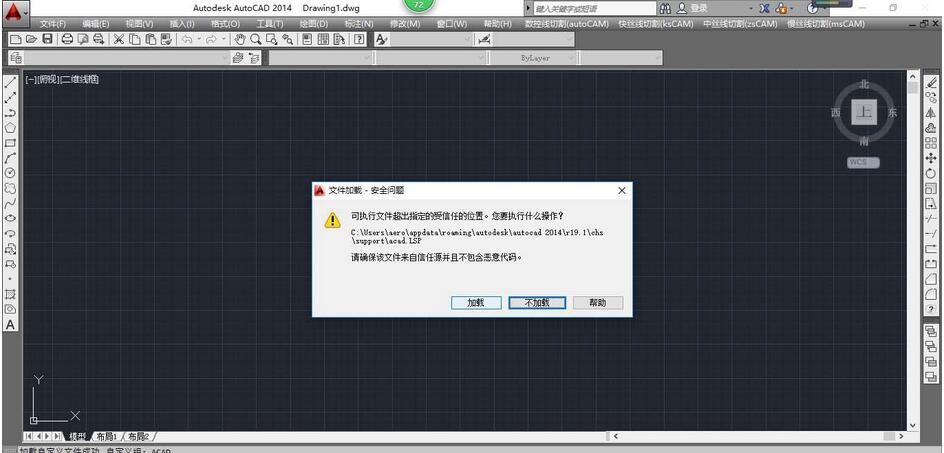Select the Mirror tool
Image resolution: width=944 pixels, height=453 pixels.
coord(931,113)
